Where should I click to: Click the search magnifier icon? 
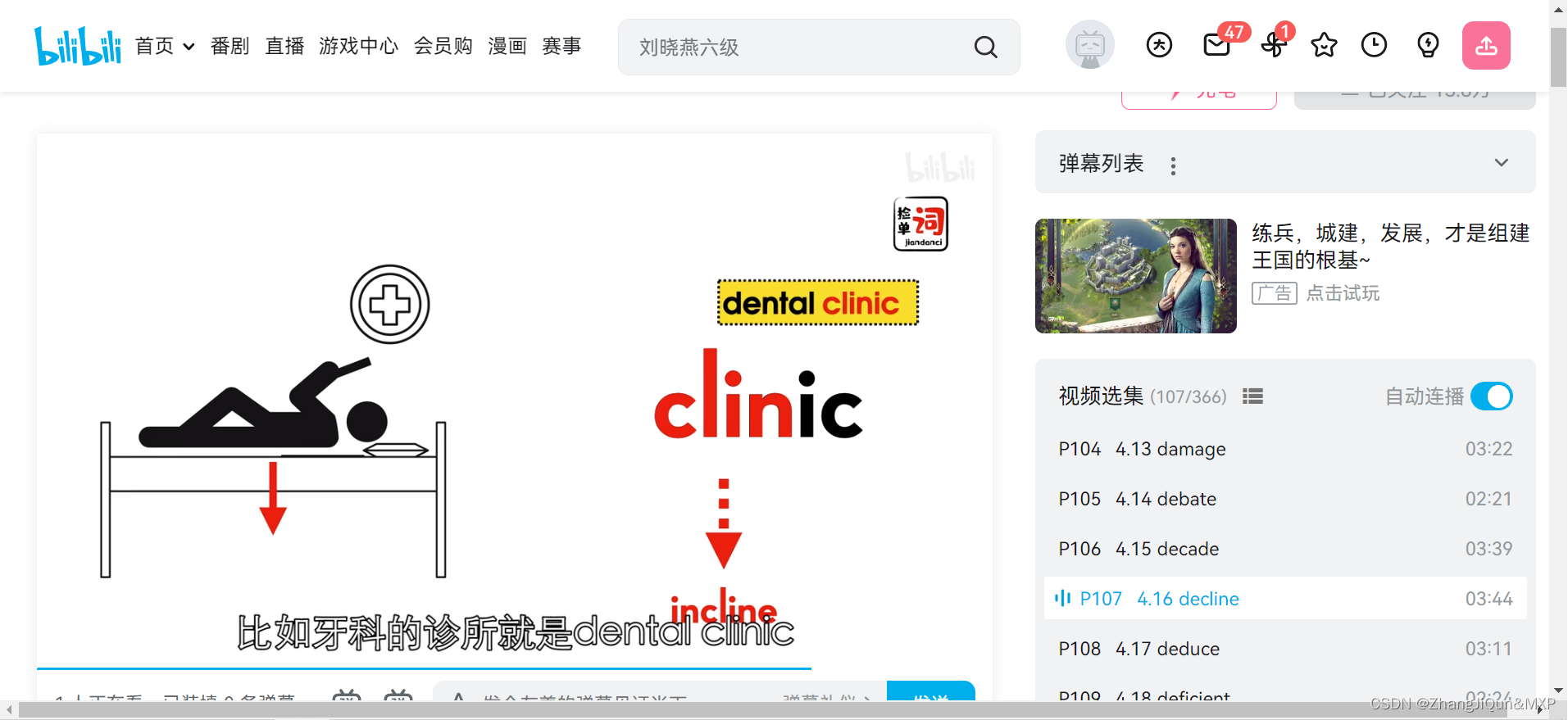985,48
